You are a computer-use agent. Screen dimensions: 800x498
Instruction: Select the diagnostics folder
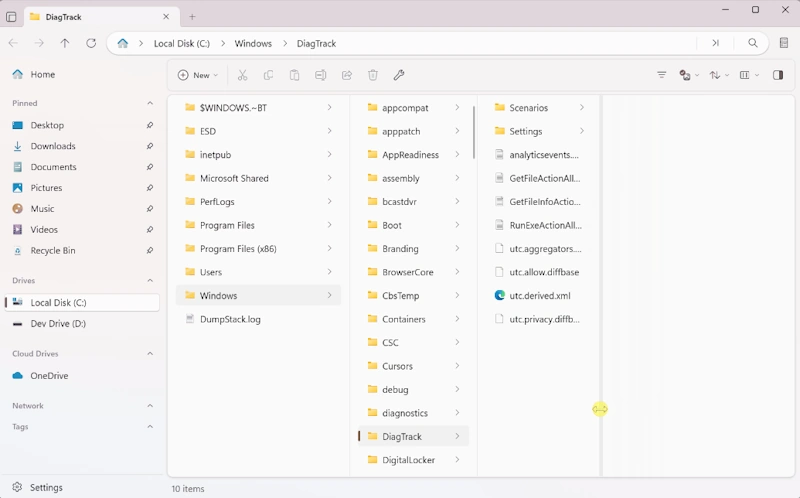click(x=413, y=413)
